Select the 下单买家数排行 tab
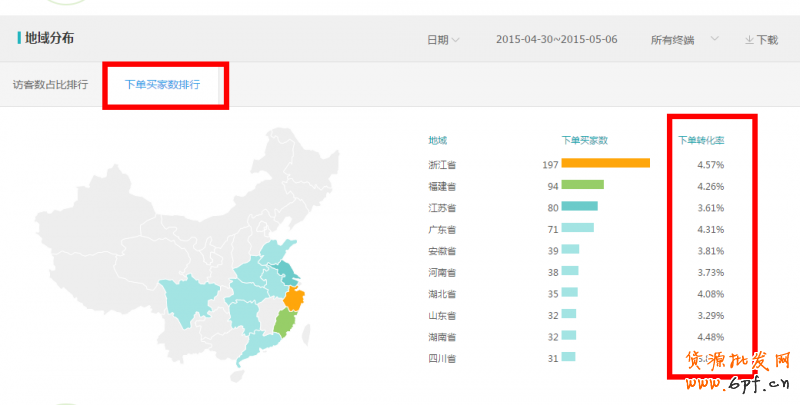800x405 pixels. pyautogui.click(x=162, y=85)
